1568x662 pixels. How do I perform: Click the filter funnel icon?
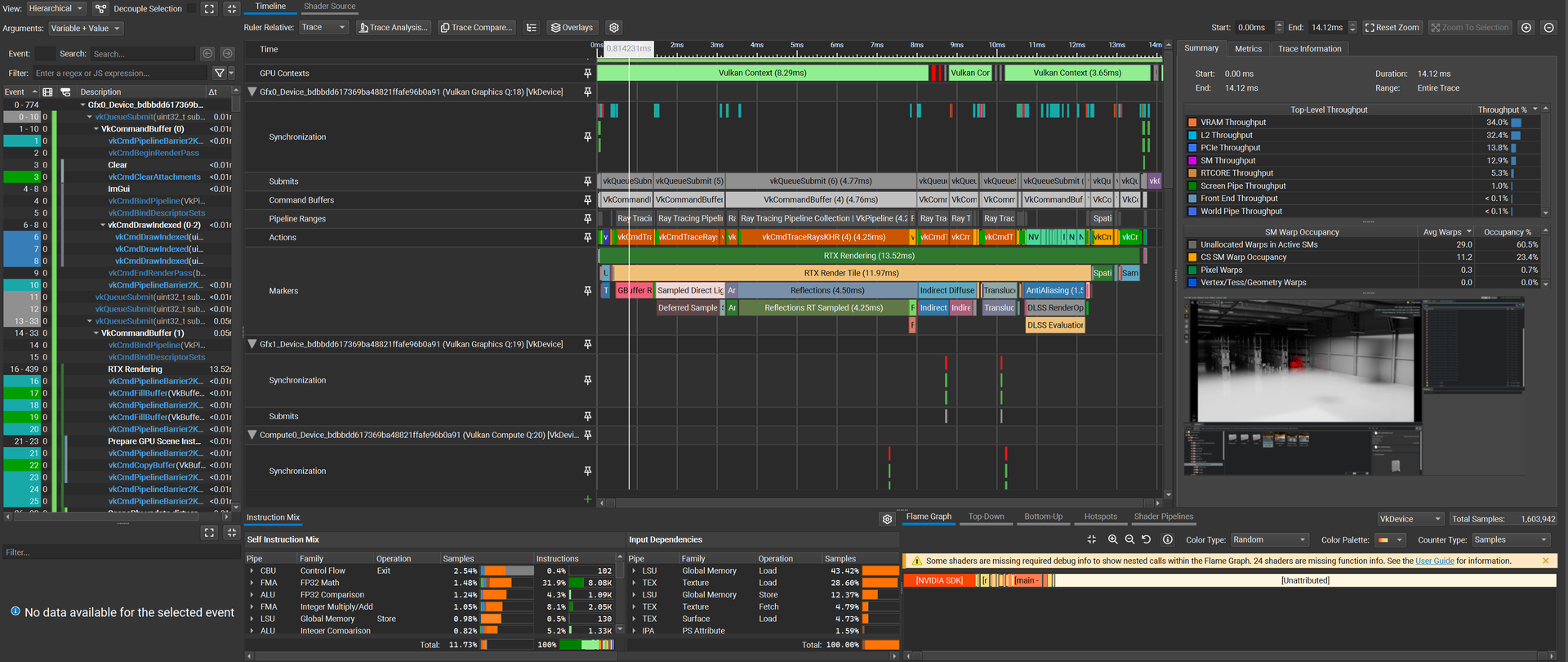click(219, 74)
